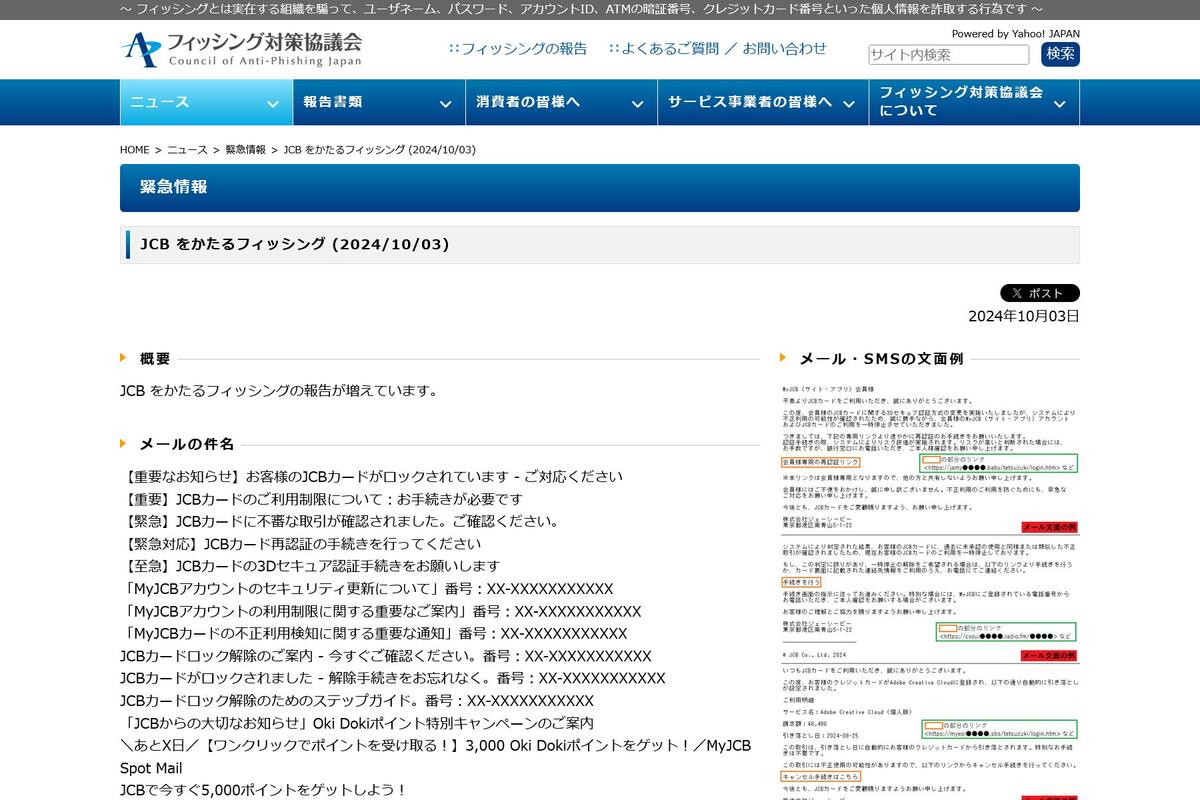Click line Oki Dokiポイント特別キャンペーンのご案内
Viewport: 1200px width, 800px height.
coord(357,723)
